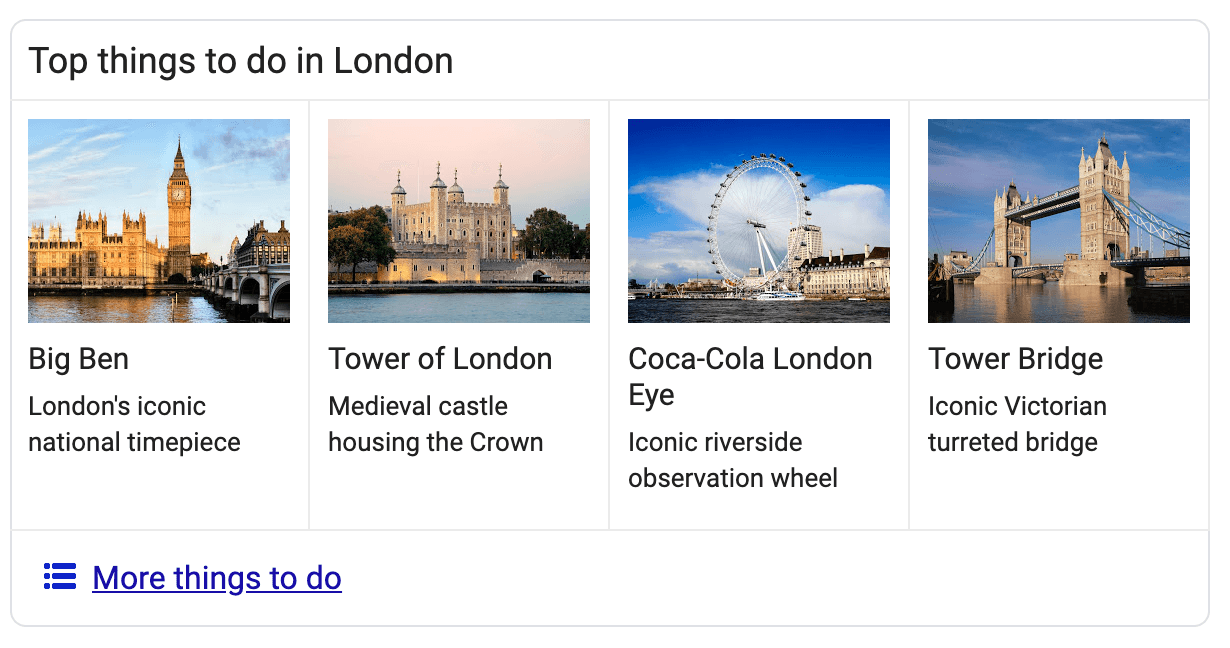This screenshot has width=1230, height=648.
Task: Select the Tower of London castle photo
Action: (x=459, y=221)
